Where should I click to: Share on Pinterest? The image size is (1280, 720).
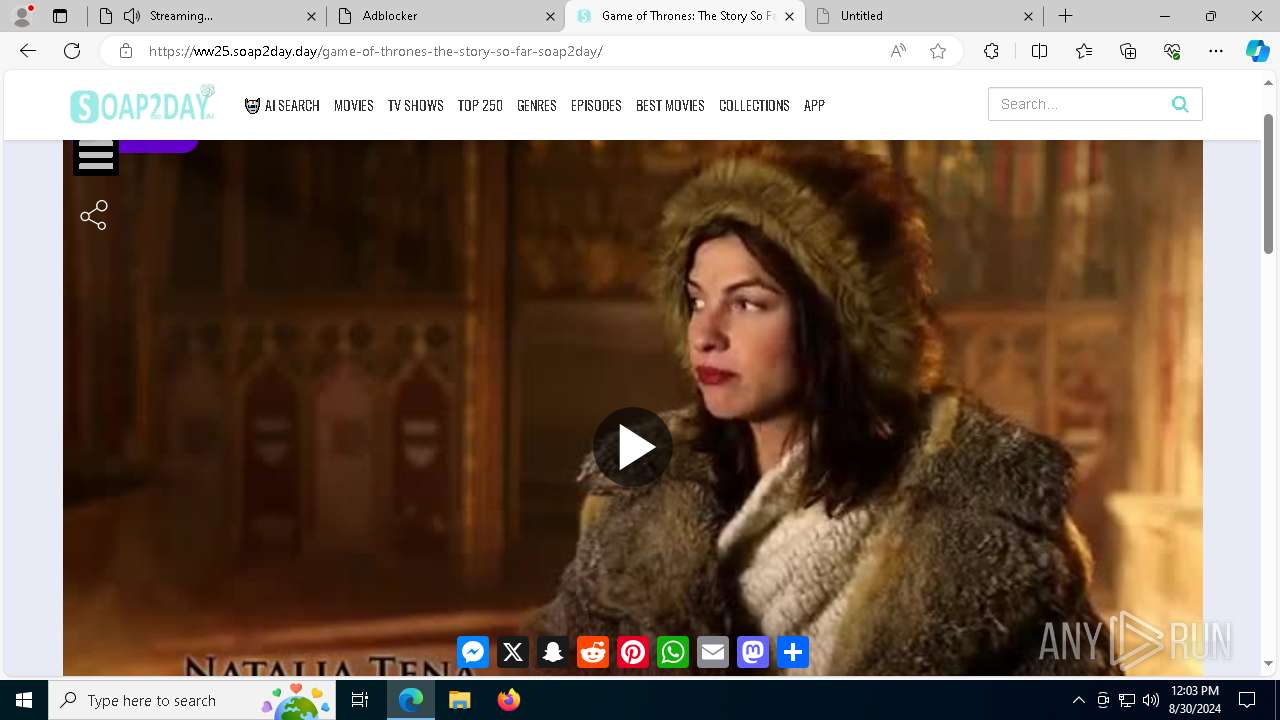pyautogui.click(x=633, y=652)
